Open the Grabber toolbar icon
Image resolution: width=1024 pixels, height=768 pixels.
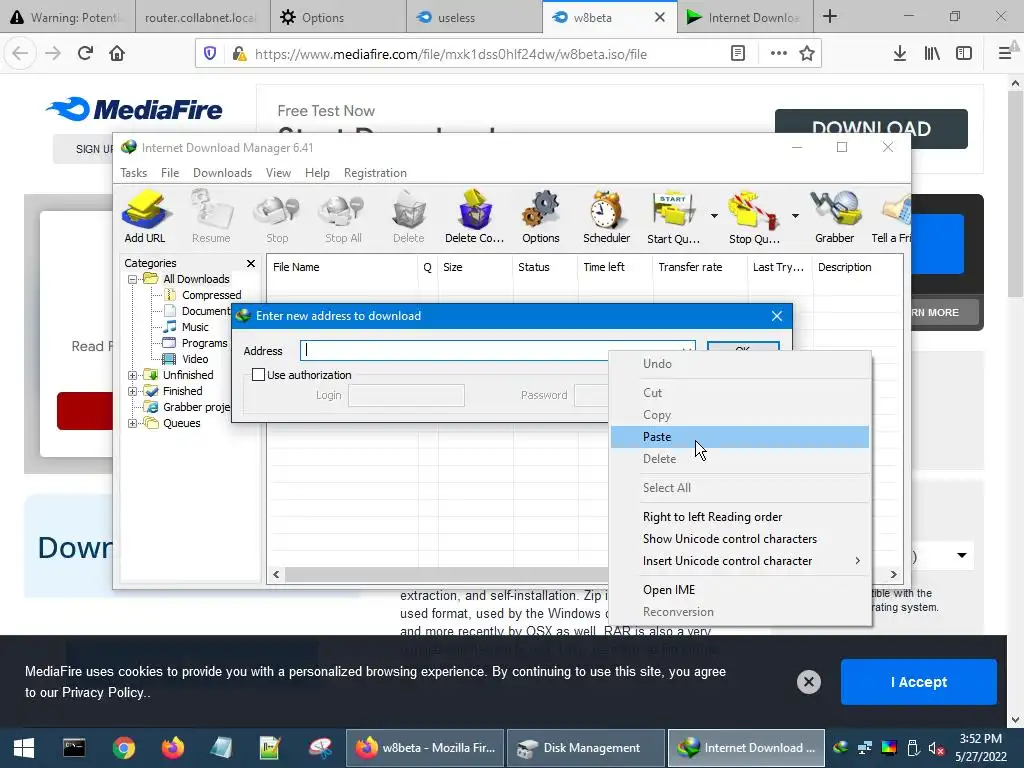(835, 217)
